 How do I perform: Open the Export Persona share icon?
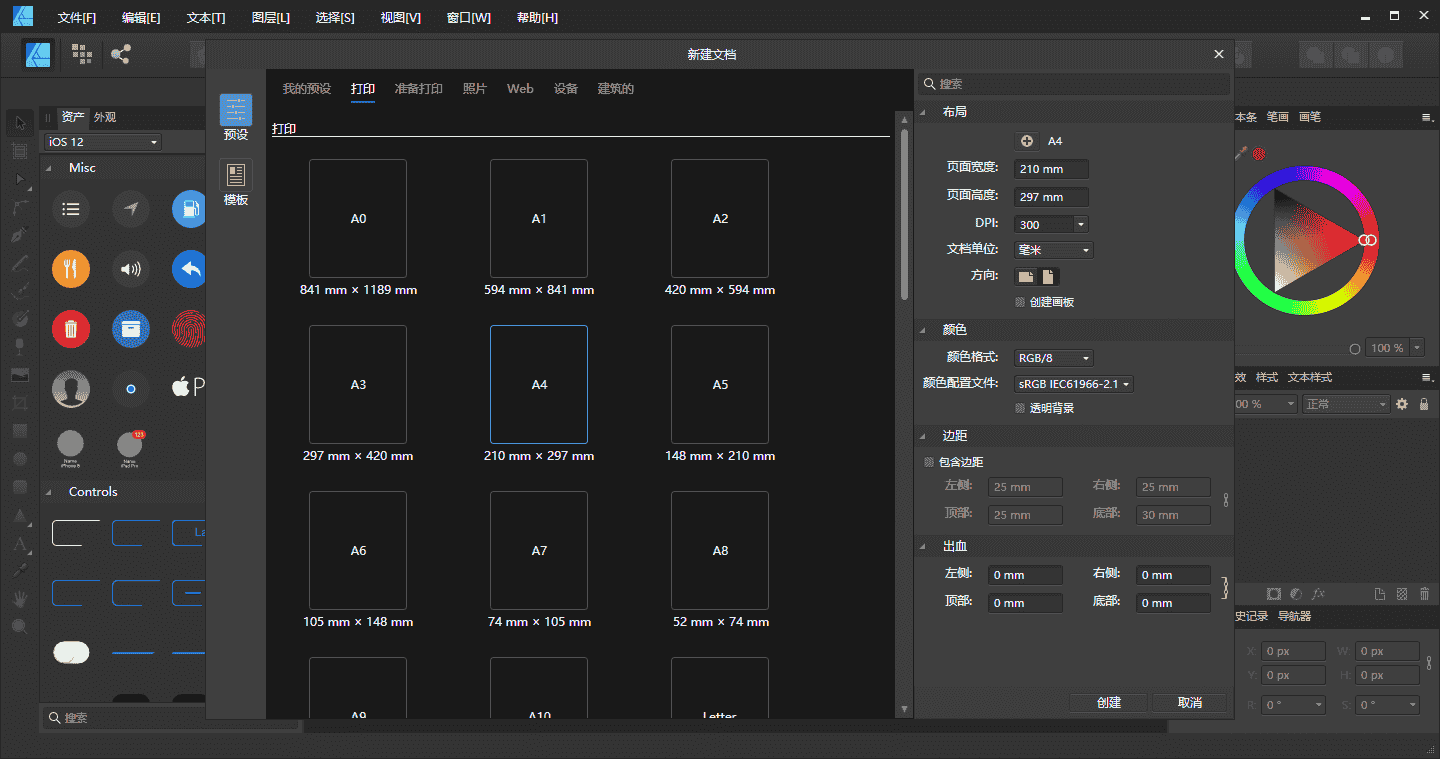(121, 54)
